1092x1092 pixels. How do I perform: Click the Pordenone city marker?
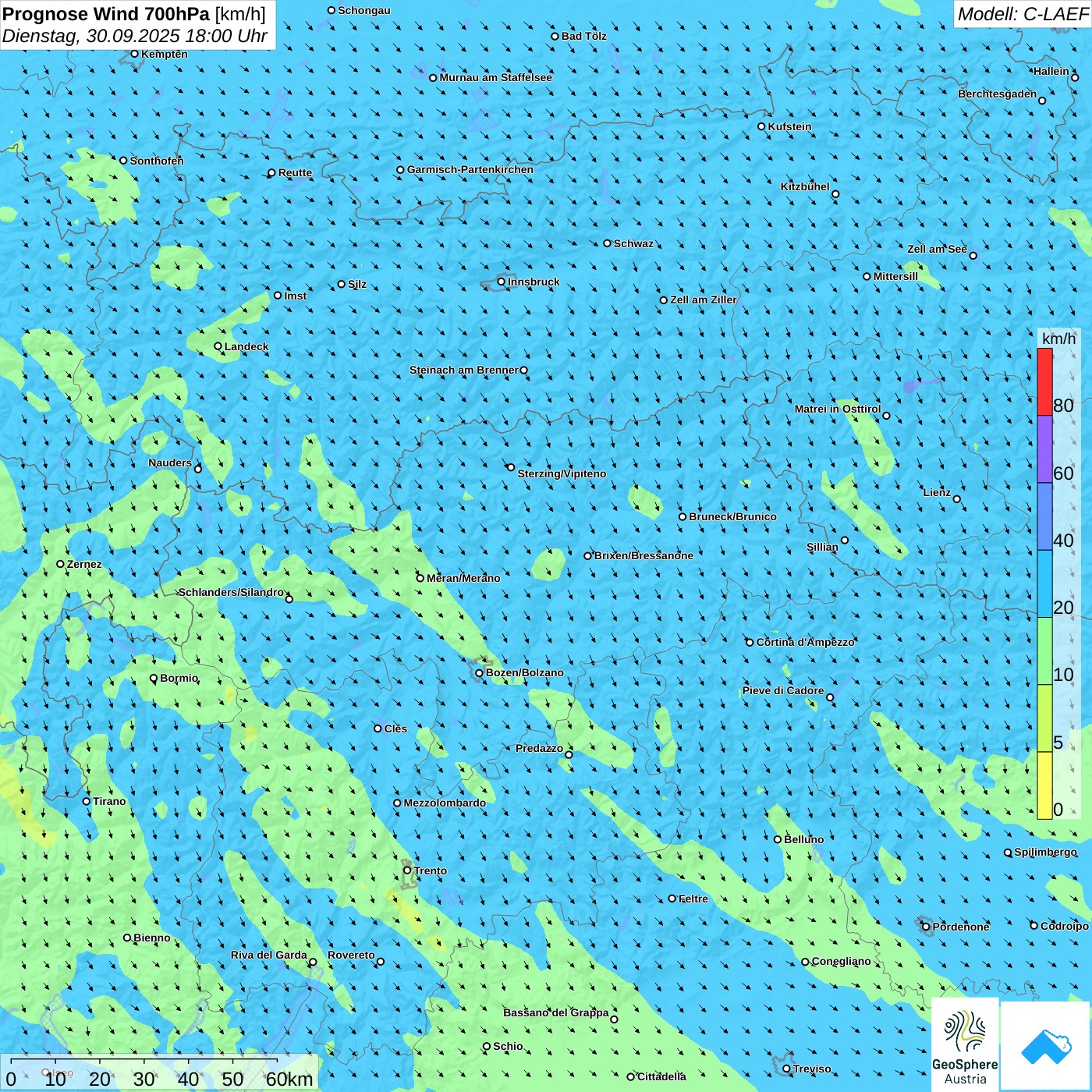point(927,927)
